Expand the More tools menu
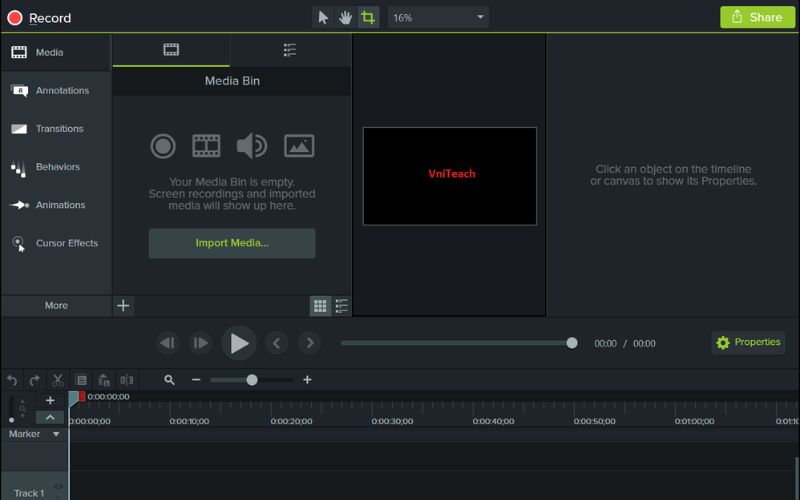This screenshot has height=500, width=800. click(x=56, y=306)
